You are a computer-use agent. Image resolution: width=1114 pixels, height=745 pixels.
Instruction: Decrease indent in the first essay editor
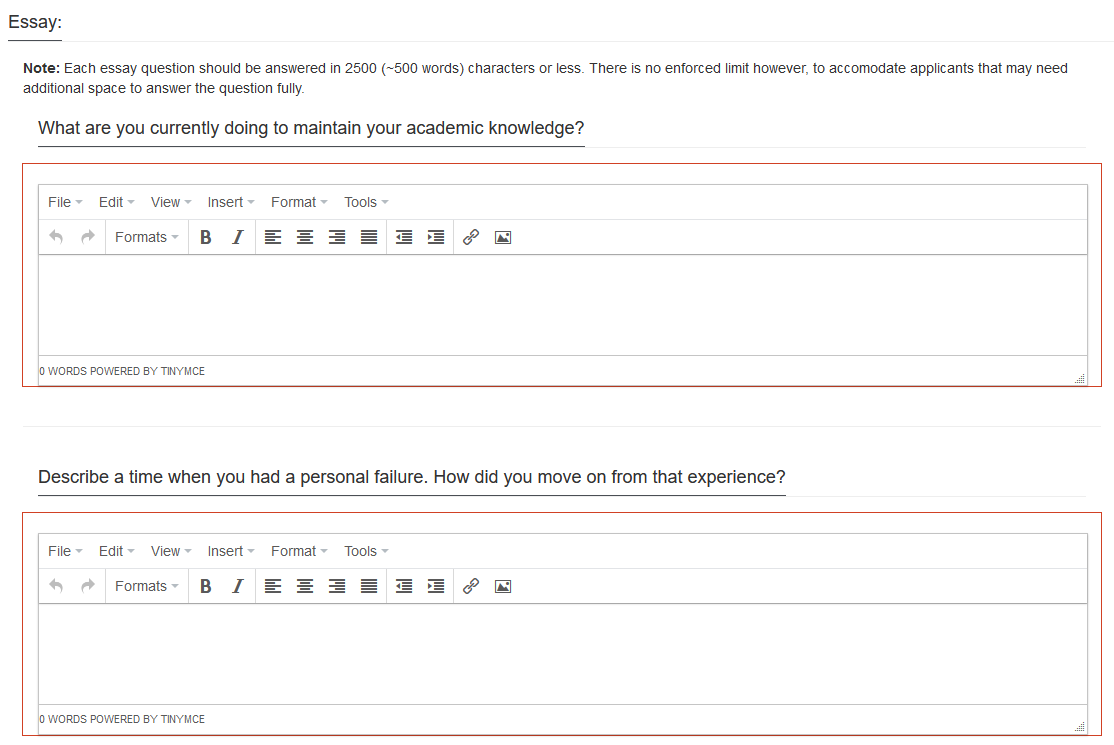pyautogui.click(x=404, y=237)
